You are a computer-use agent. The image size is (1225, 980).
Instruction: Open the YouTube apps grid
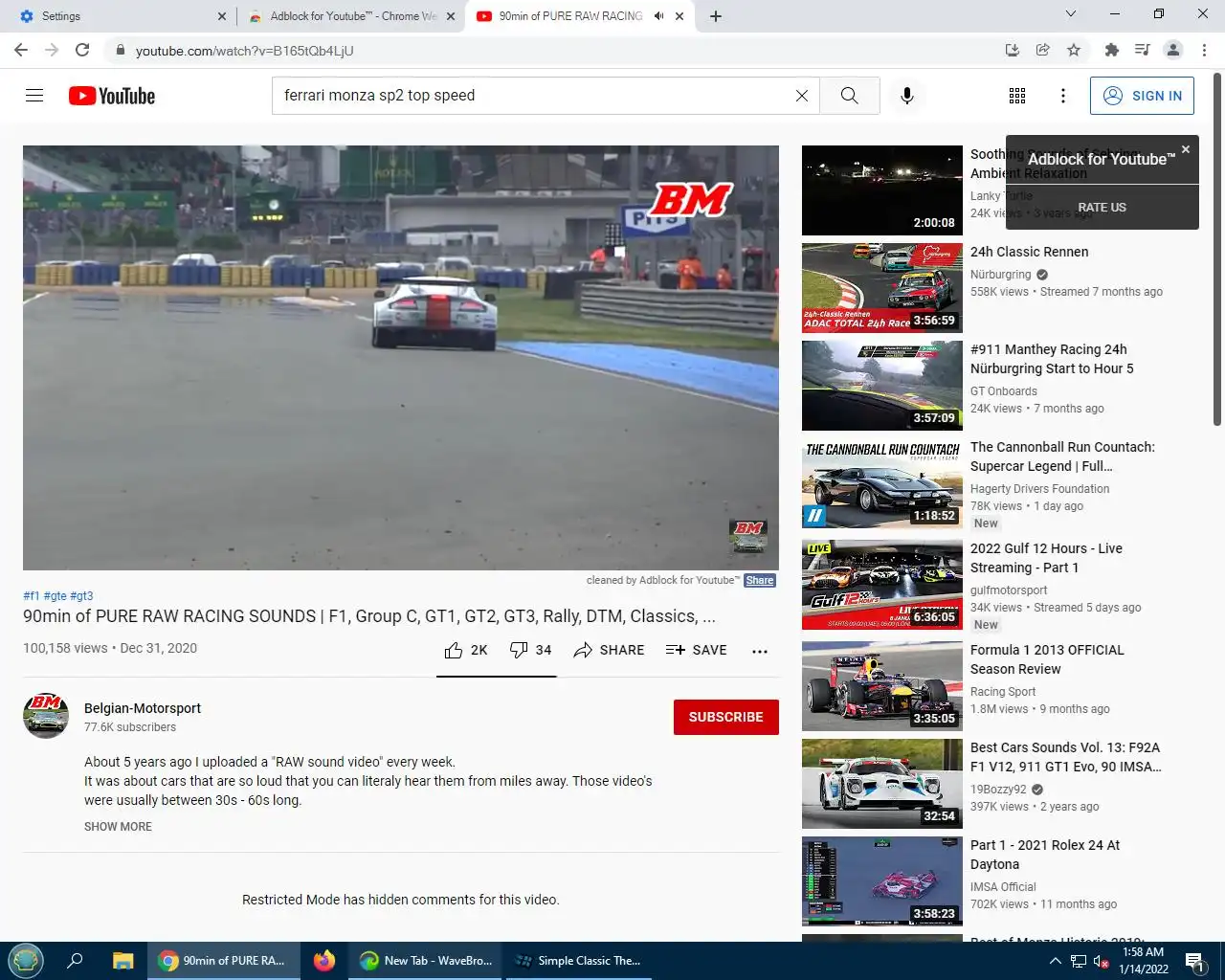[x=1017, y=96]
